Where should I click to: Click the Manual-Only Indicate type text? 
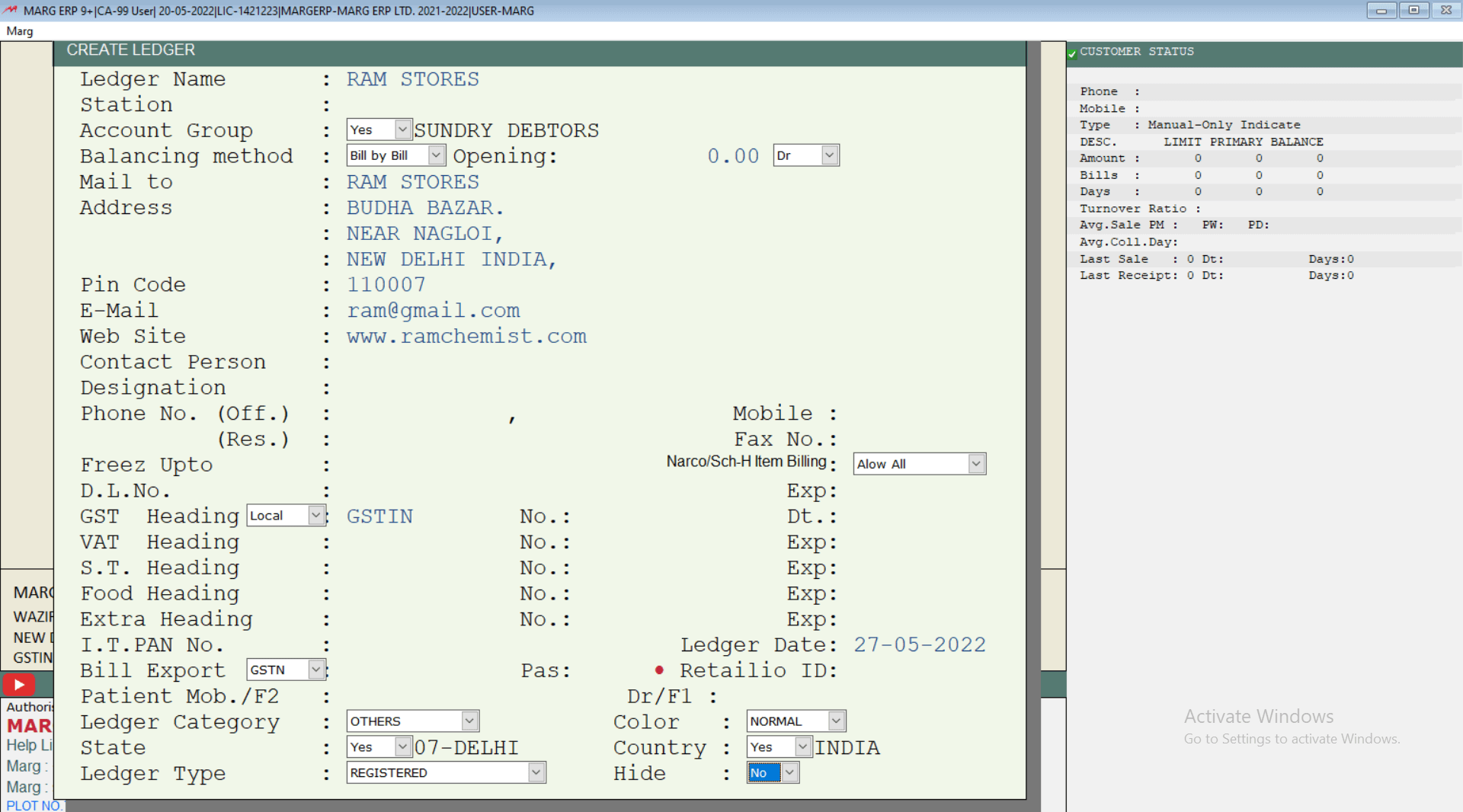[x=1224, y=125]
